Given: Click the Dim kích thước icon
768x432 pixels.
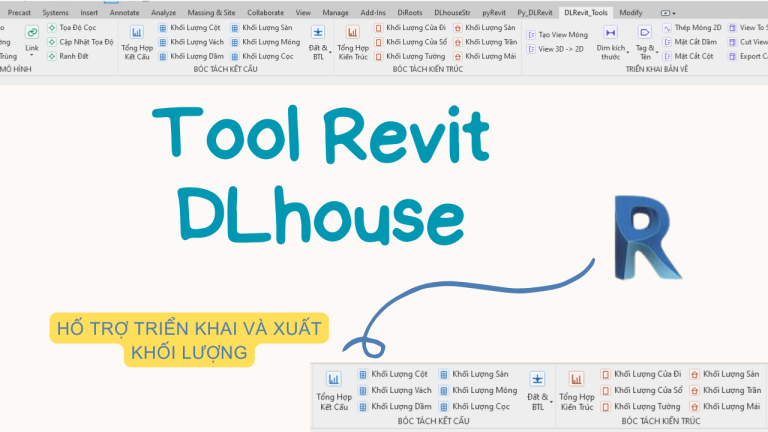Looking at the screenshot, I should coord(610,33).
